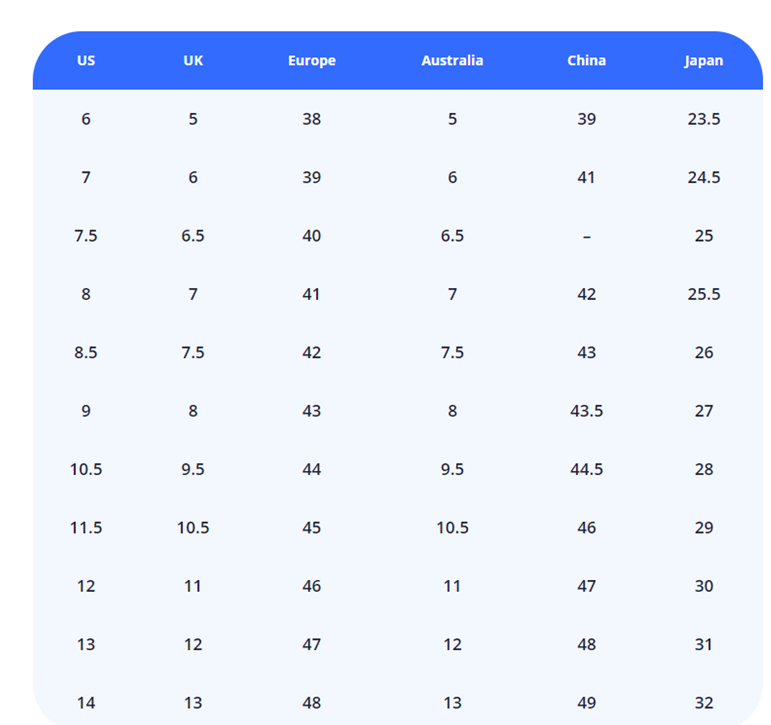This screenshot has height=725, width=771.
Task: Select the US size 14 cell
Action: 86,703
